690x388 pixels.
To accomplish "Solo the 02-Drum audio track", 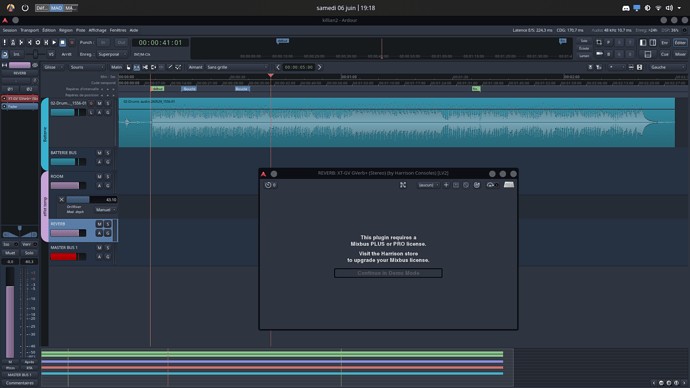I will click(107, 103).
